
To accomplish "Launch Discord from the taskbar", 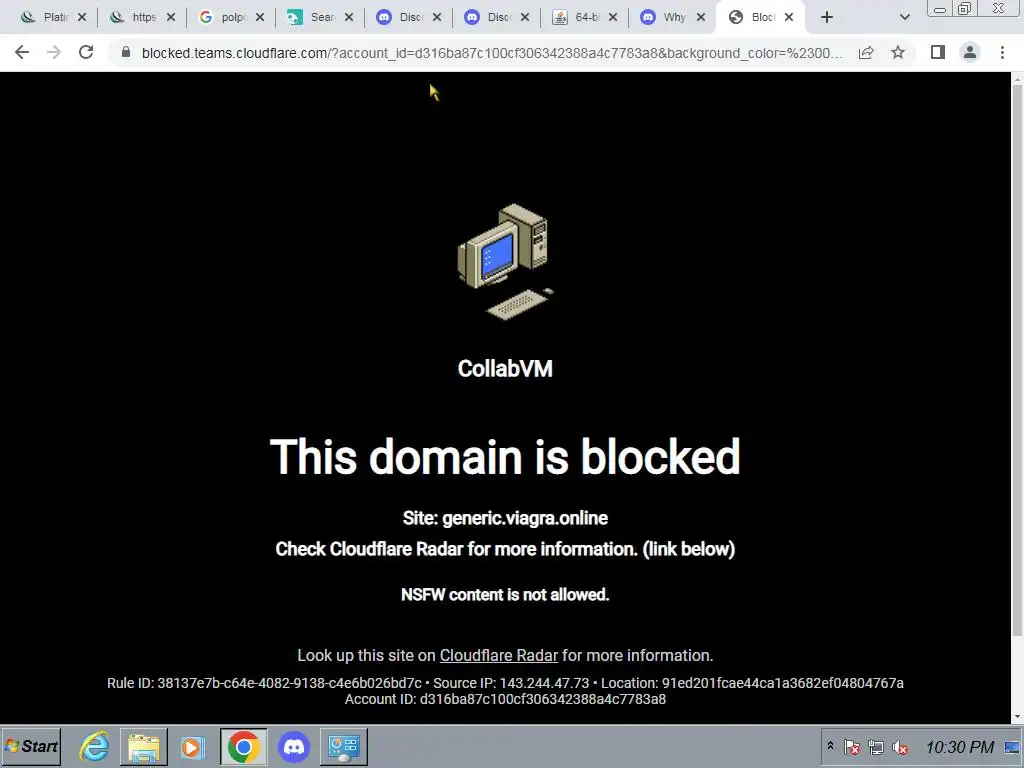I will coord(294,746).
